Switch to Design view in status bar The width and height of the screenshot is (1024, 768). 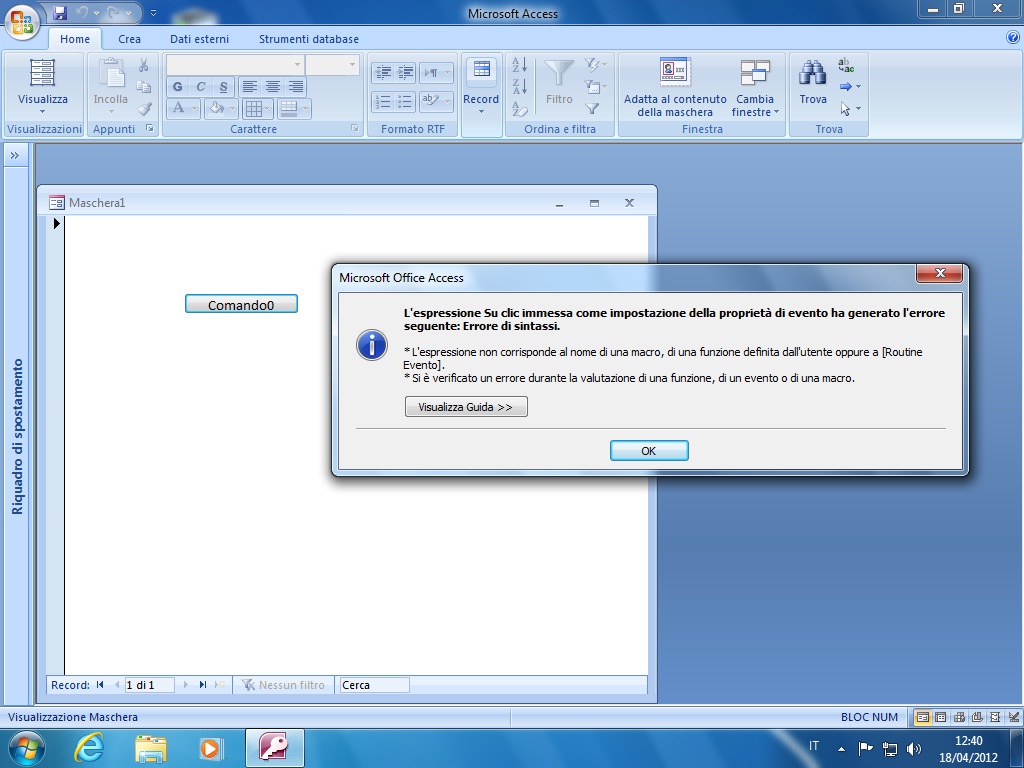(1013, 717)
